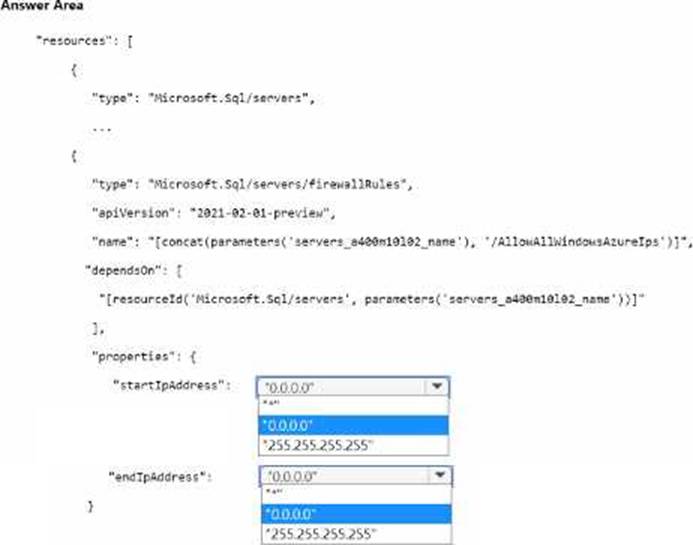Open the endIpAddress dropdown arrow

click(x=440, y=476)
